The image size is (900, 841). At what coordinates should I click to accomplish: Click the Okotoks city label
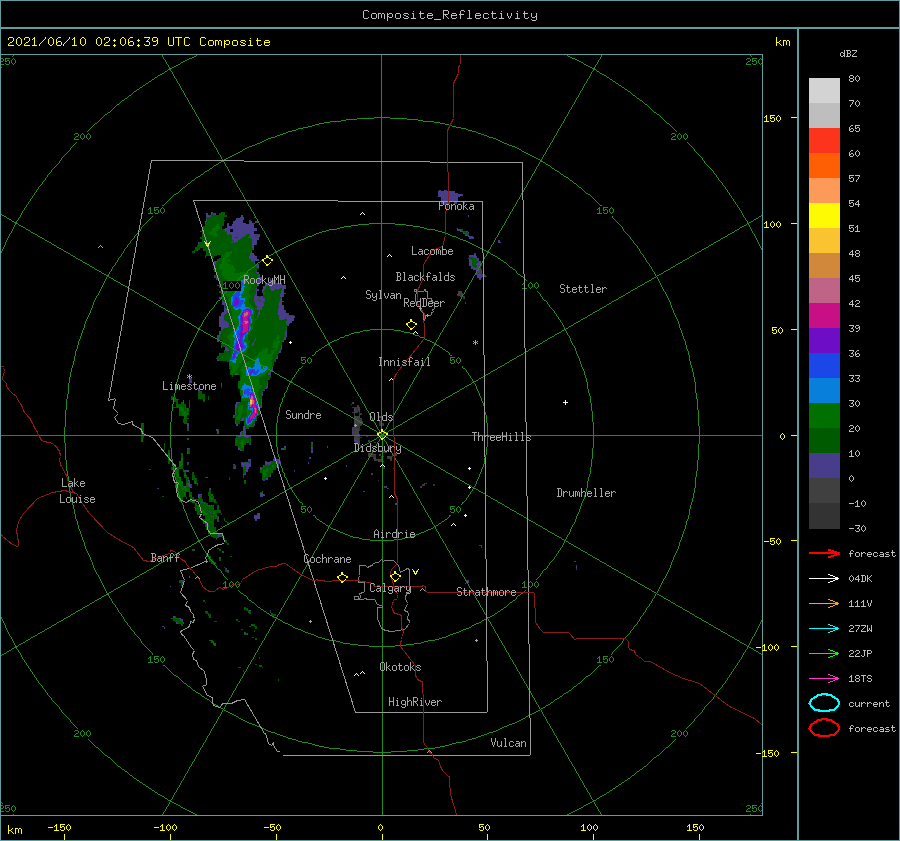tap(400, 667)
